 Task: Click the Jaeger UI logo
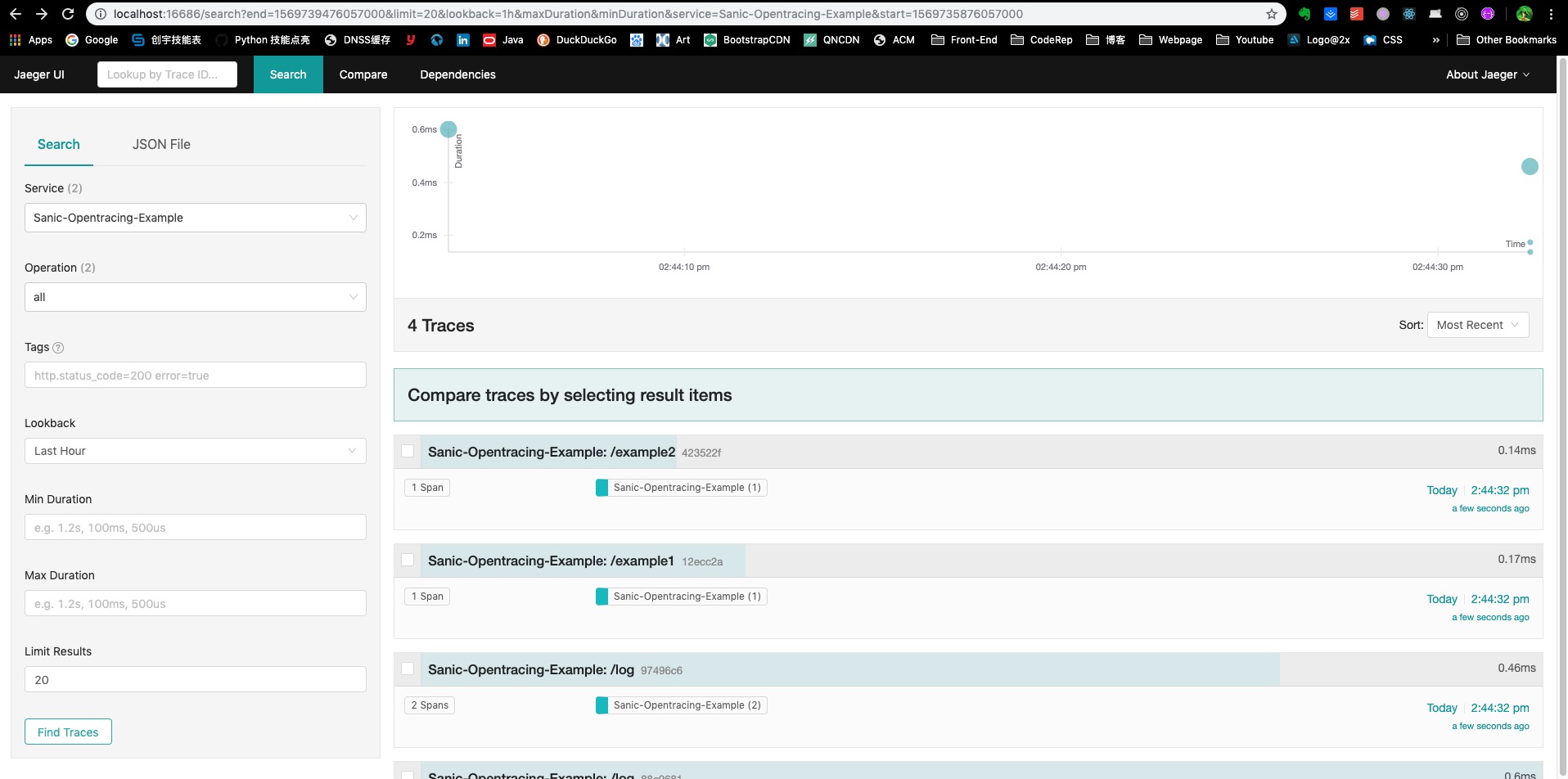tap(39, 74)
